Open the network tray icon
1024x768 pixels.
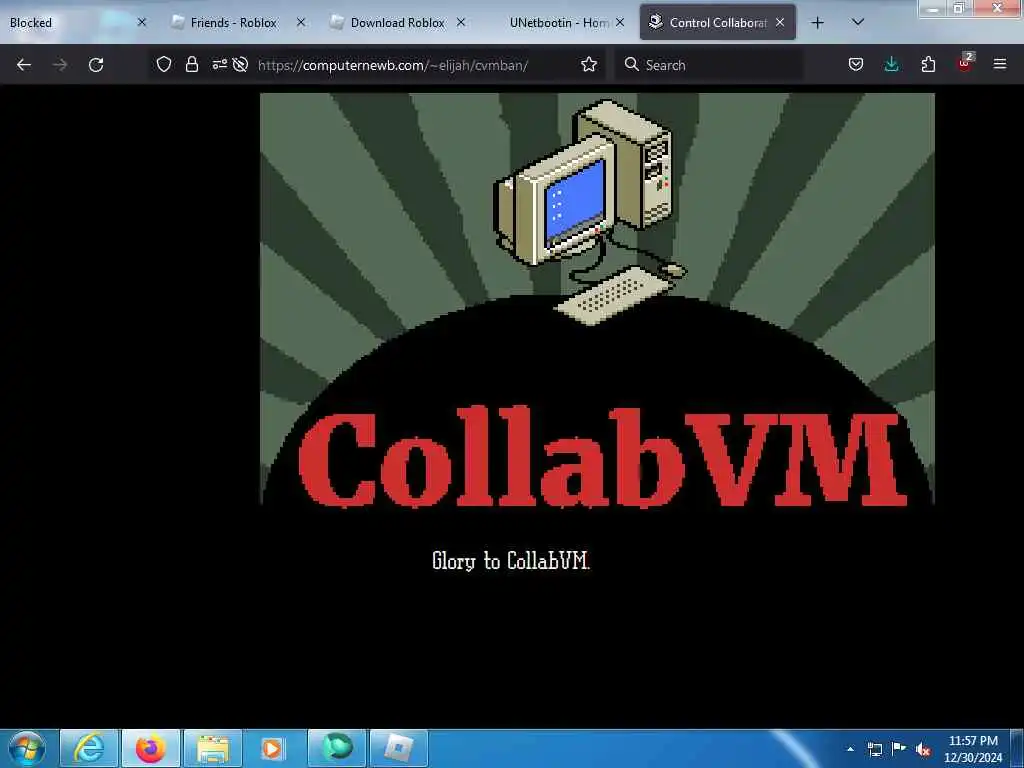pyautogui.click(x=874, y=749)
